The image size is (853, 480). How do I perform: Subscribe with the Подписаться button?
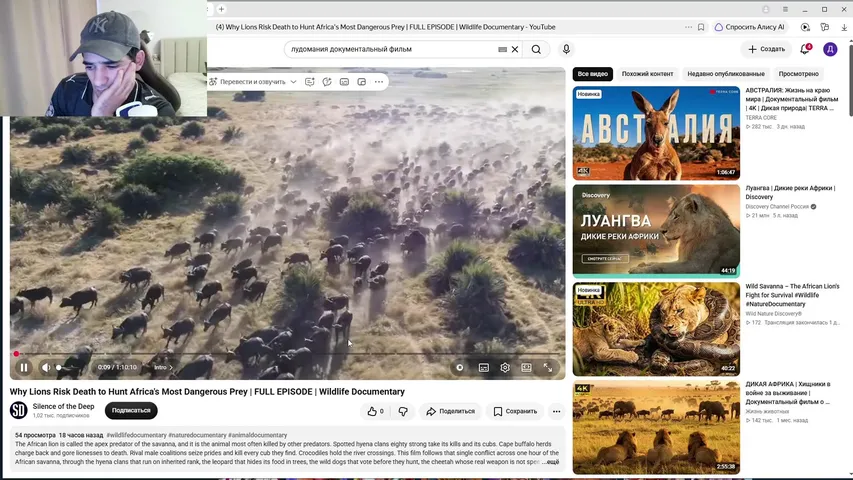(131, 410)
